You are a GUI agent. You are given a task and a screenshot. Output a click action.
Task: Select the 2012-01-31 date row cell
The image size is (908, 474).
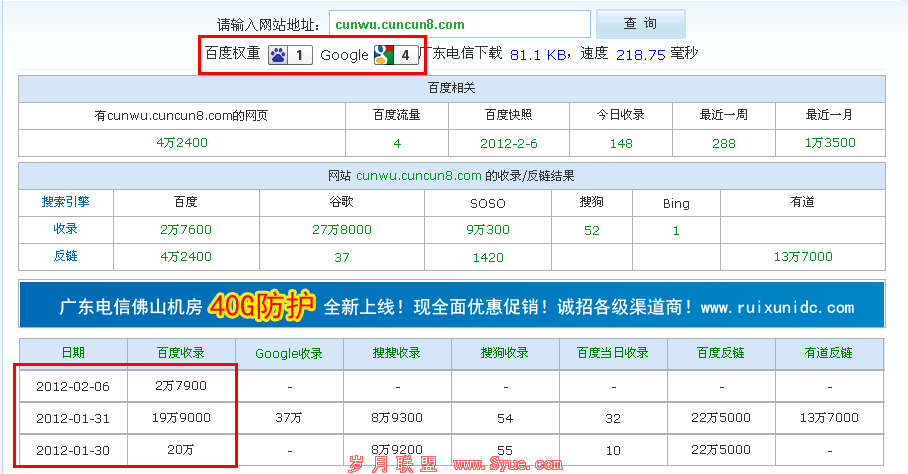pyautogui.click(x=73, y=418)
